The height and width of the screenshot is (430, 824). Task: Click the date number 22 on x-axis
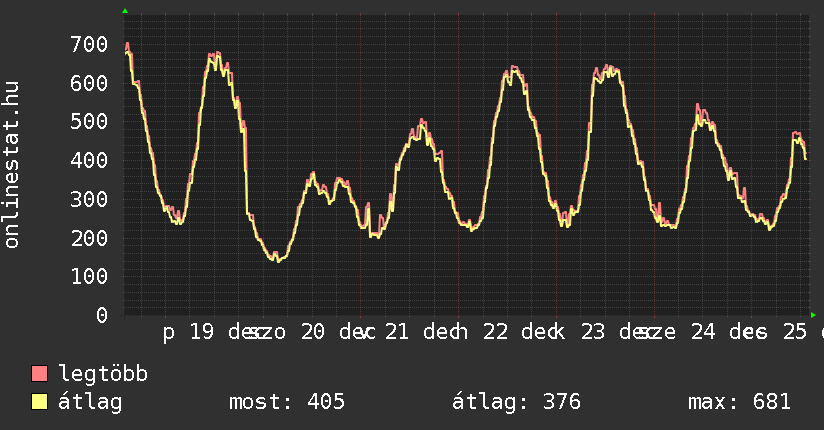(x=495, y=333)
